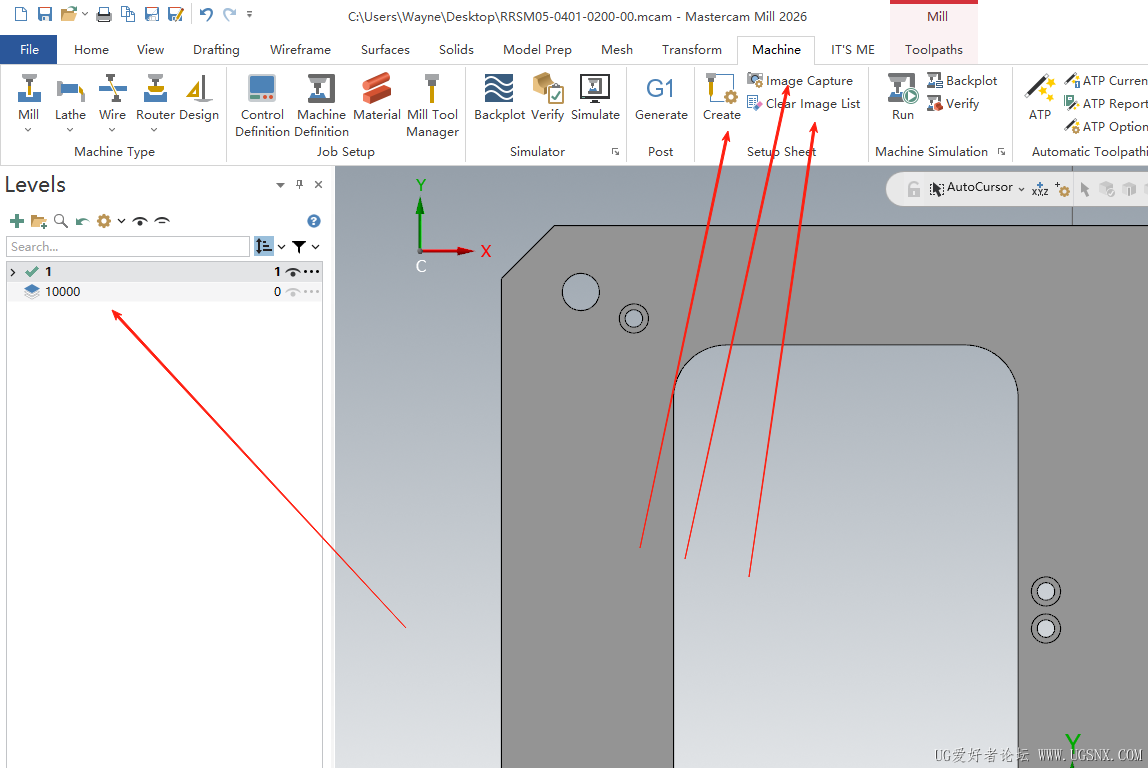Expand level 1 tree row
The image size is (1148, 768).
12,272
